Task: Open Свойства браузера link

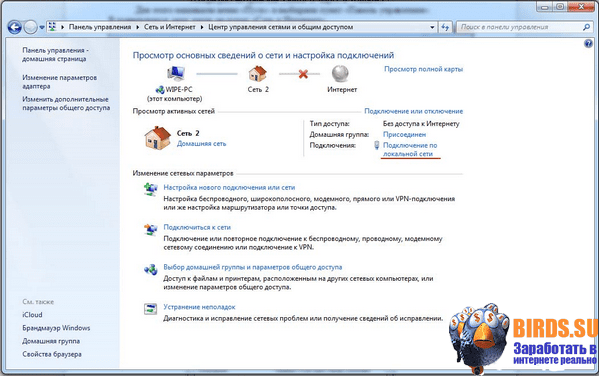Action: click(52, 354)
